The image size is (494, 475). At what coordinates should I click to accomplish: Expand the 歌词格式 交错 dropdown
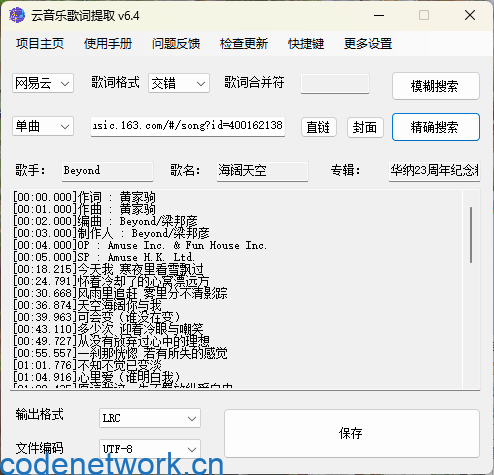[x=179, y=83]
